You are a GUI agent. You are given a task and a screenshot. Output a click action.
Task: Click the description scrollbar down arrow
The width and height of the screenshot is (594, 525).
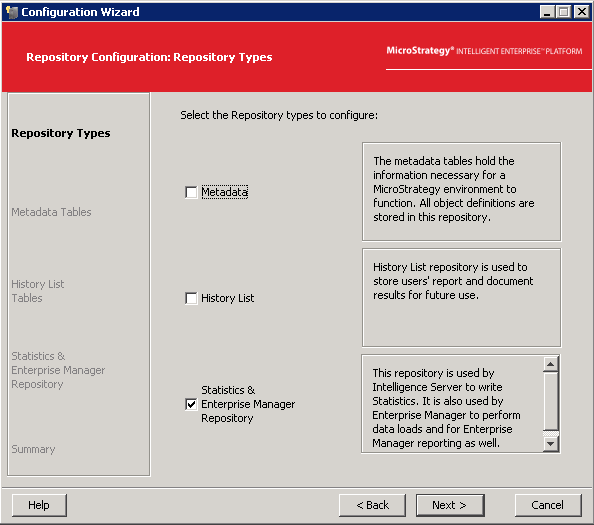pyautogui.click(x=550, y=444)
